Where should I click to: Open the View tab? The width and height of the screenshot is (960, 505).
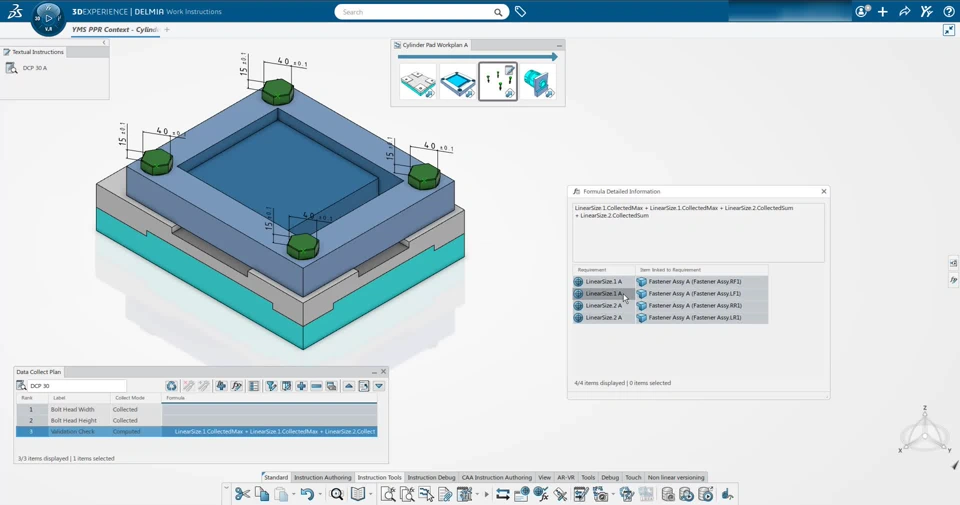coord(544,477)
